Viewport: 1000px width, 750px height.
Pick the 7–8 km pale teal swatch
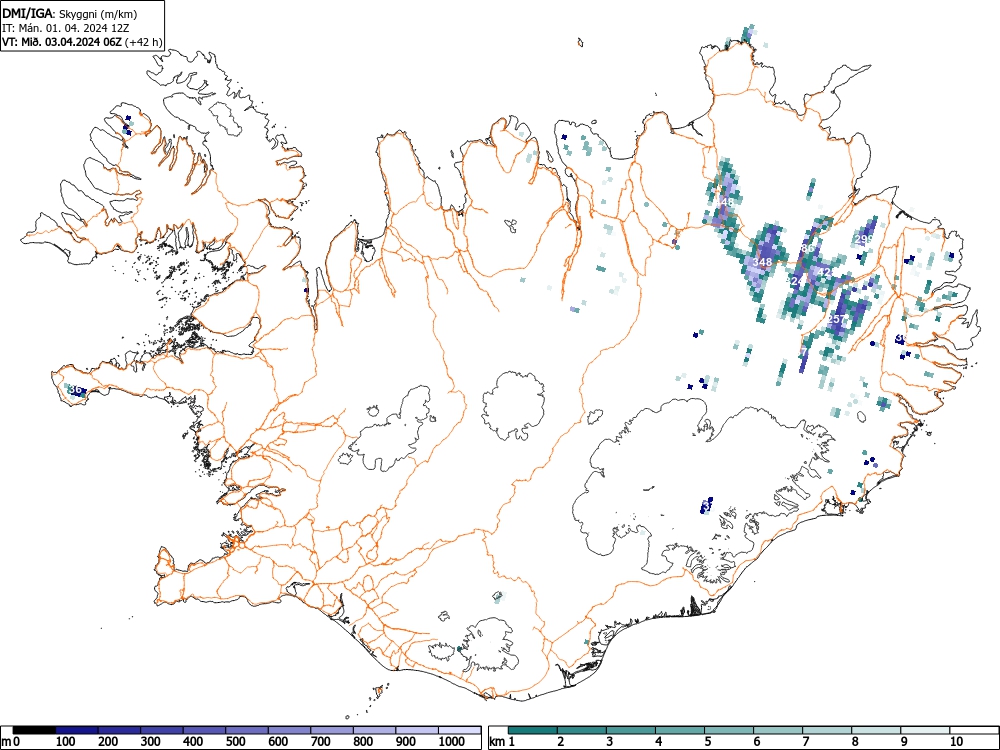[827, 730]
